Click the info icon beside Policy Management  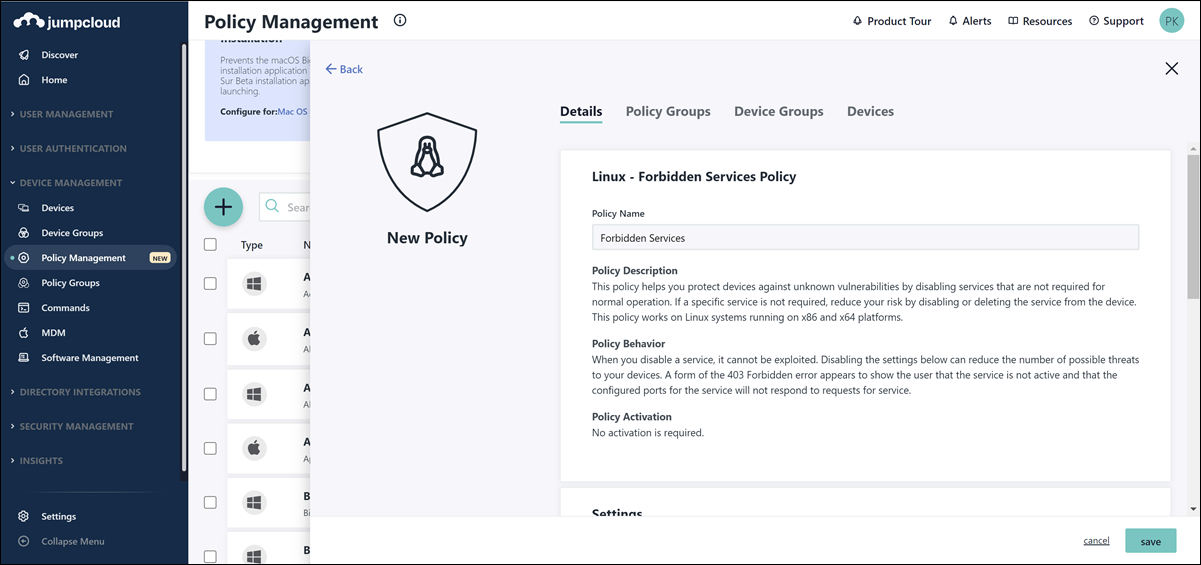(x=400, y=20)
